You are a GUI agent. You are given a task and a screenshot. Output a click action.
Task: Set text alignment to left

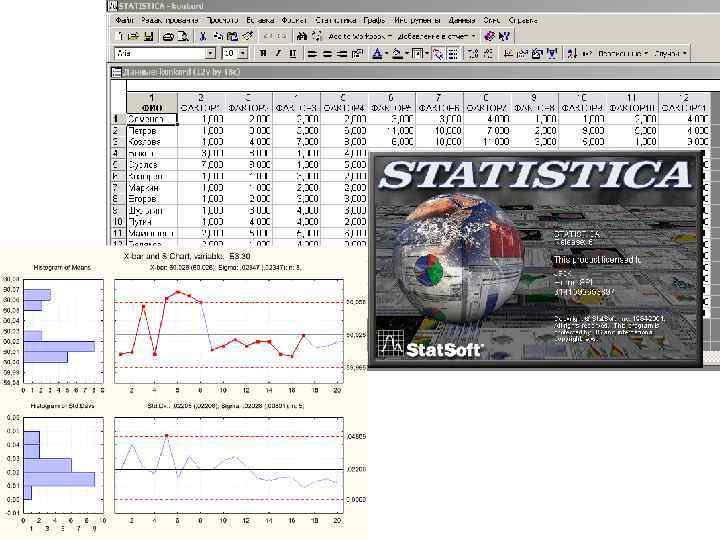click(x=311, y=53)
